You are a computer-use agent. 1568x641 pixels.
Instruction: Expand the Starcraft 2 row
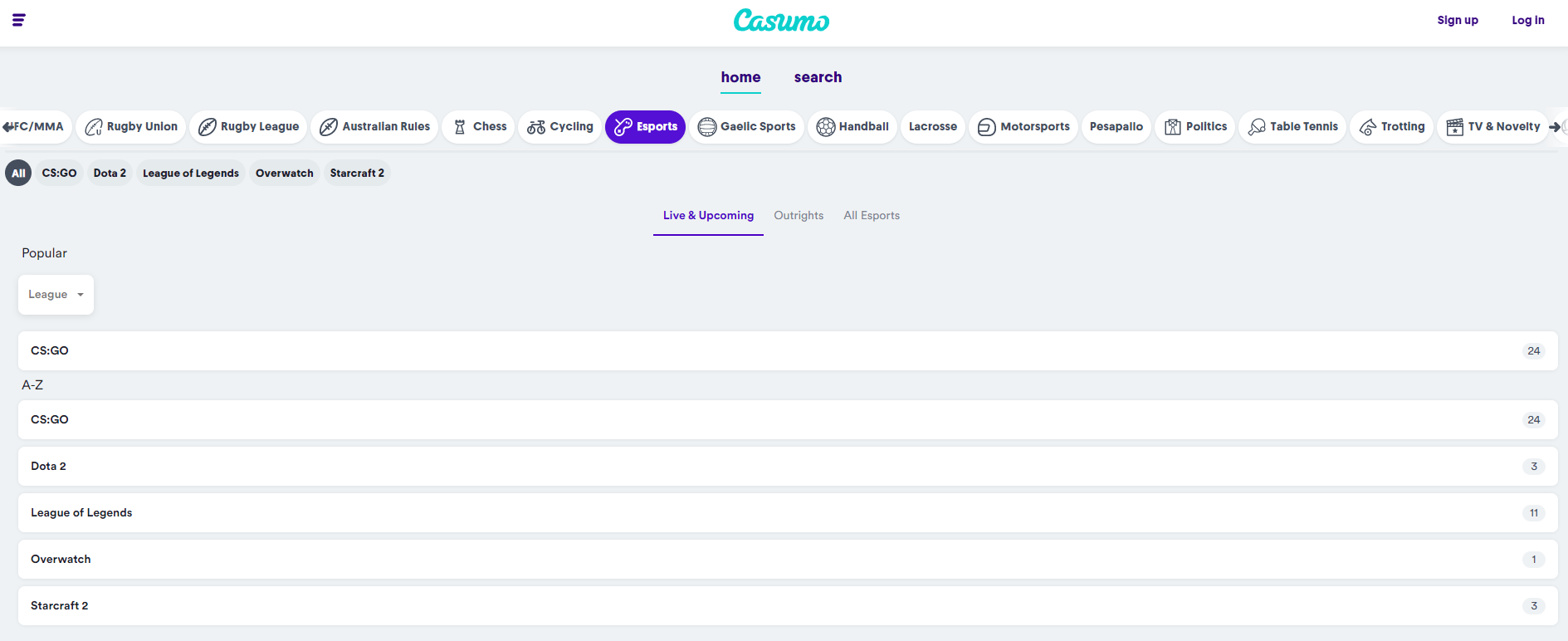788,606
